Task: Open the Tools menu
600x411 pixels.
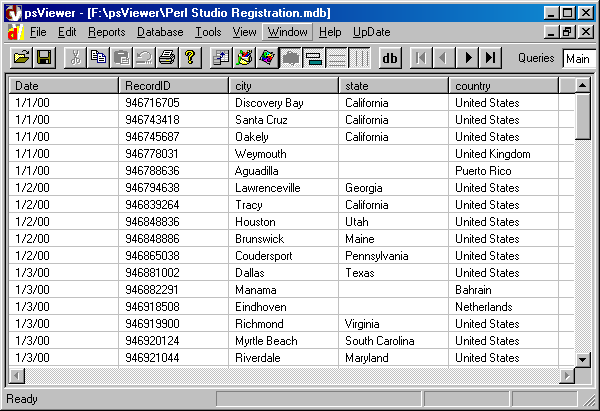Action: coord(208,32)
